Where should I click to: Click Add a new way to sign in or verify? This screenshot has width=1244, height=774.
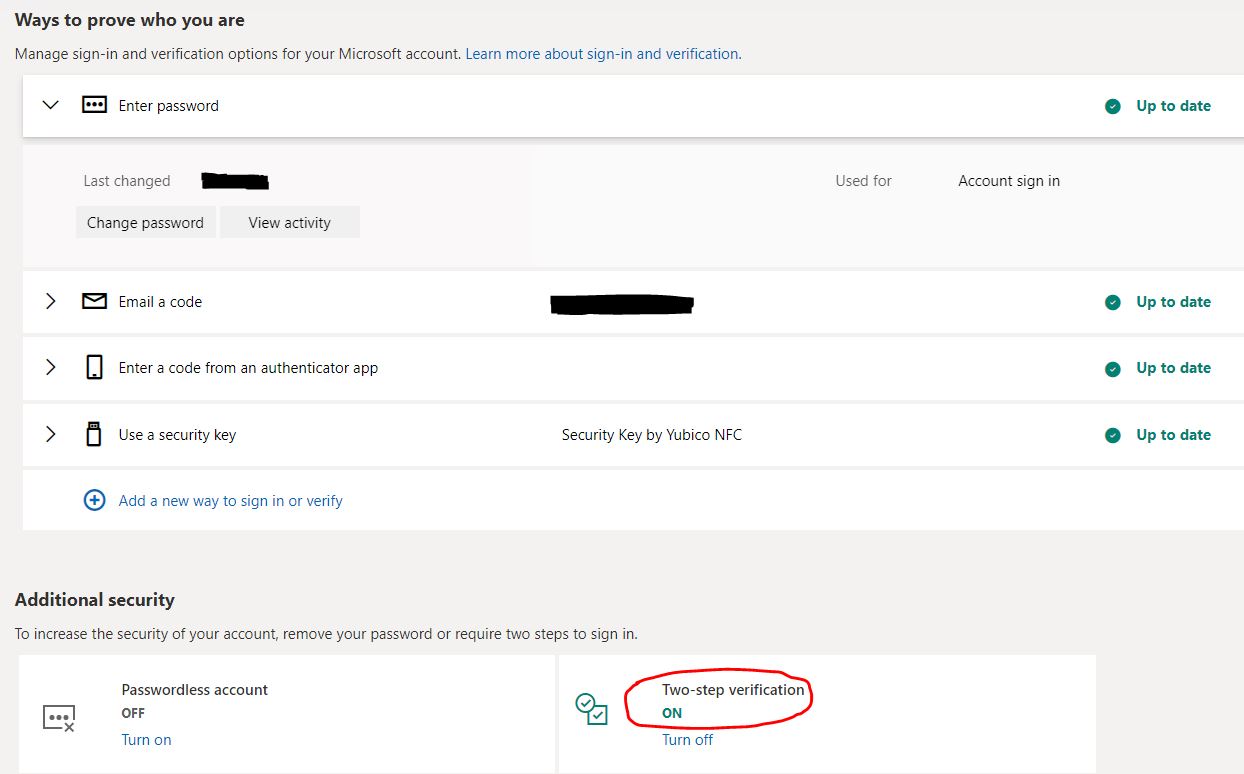point(230,500)
